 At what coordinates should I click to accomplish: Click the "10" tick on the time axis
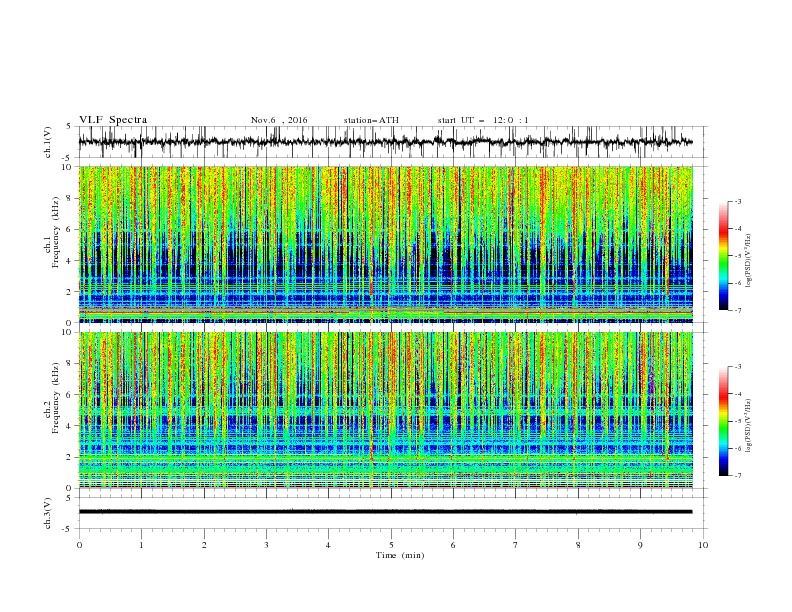coord(703,545)
